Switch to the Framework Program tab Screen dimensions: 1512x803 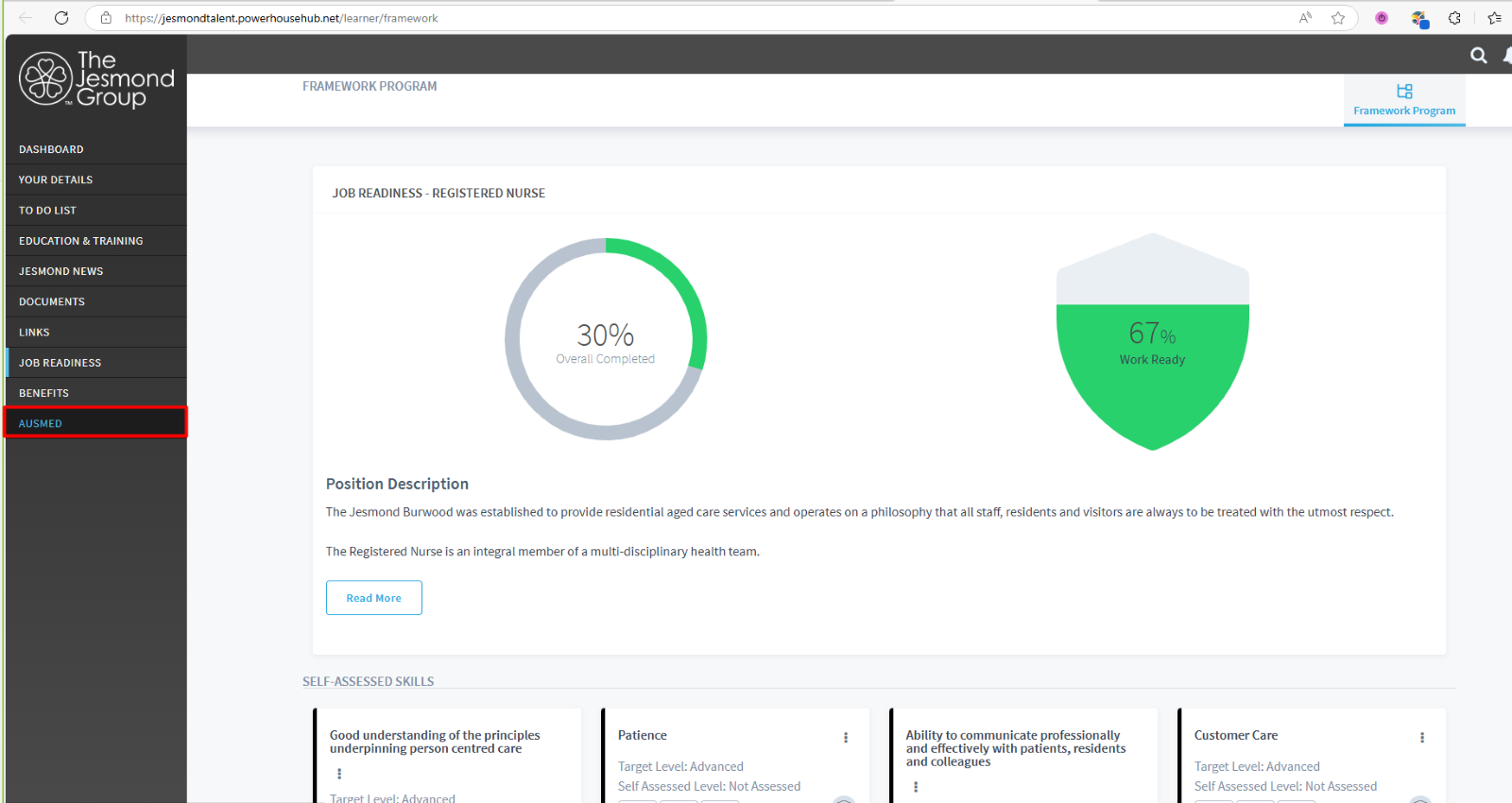1404,100
